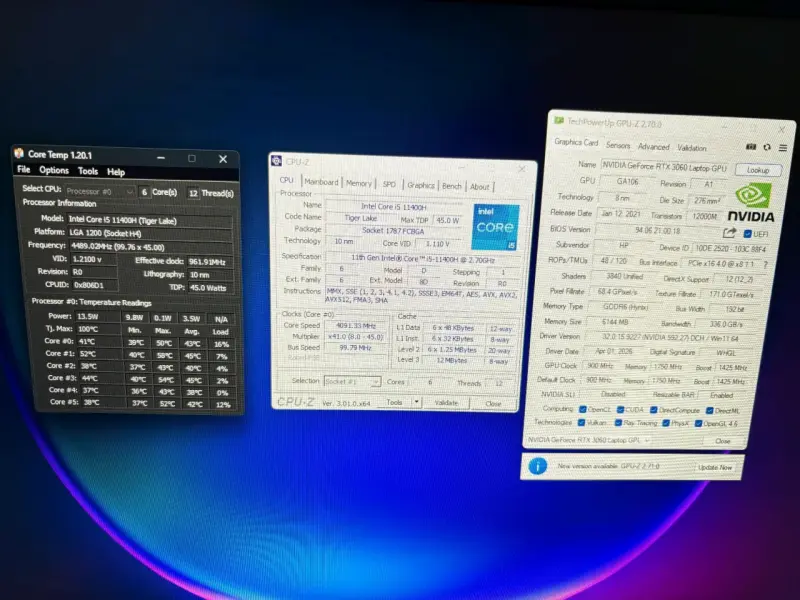Screen dimensions: 800x600
Task: Click the Close button in CPU-Z footer
Action: point(493,403)
